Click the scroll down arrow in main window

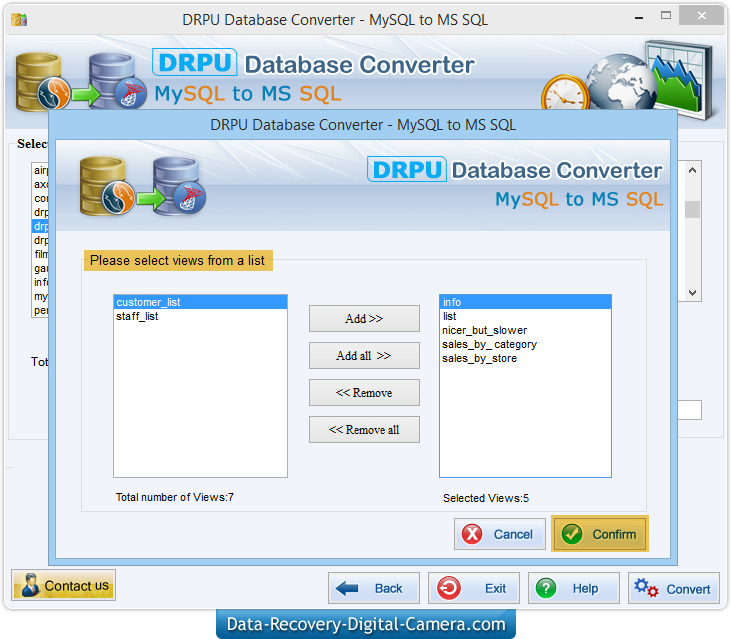coord(692,293)
